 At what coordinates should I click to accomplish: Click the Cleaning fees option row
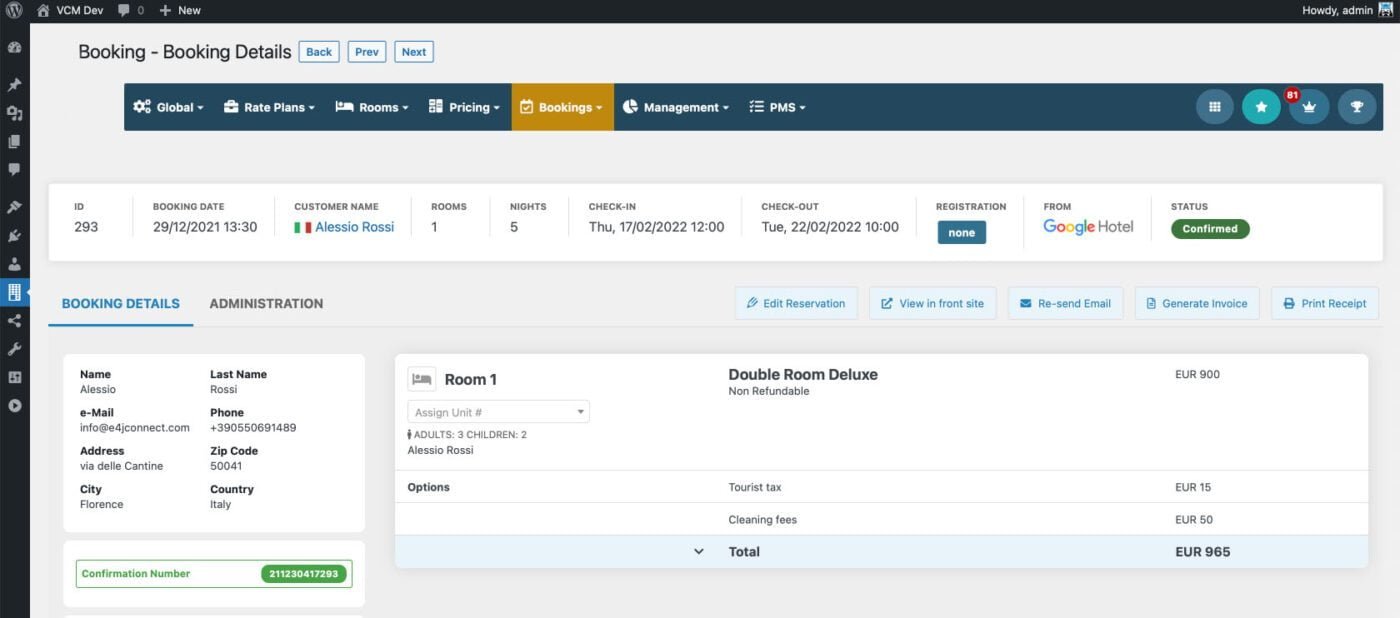click(882, 519)
